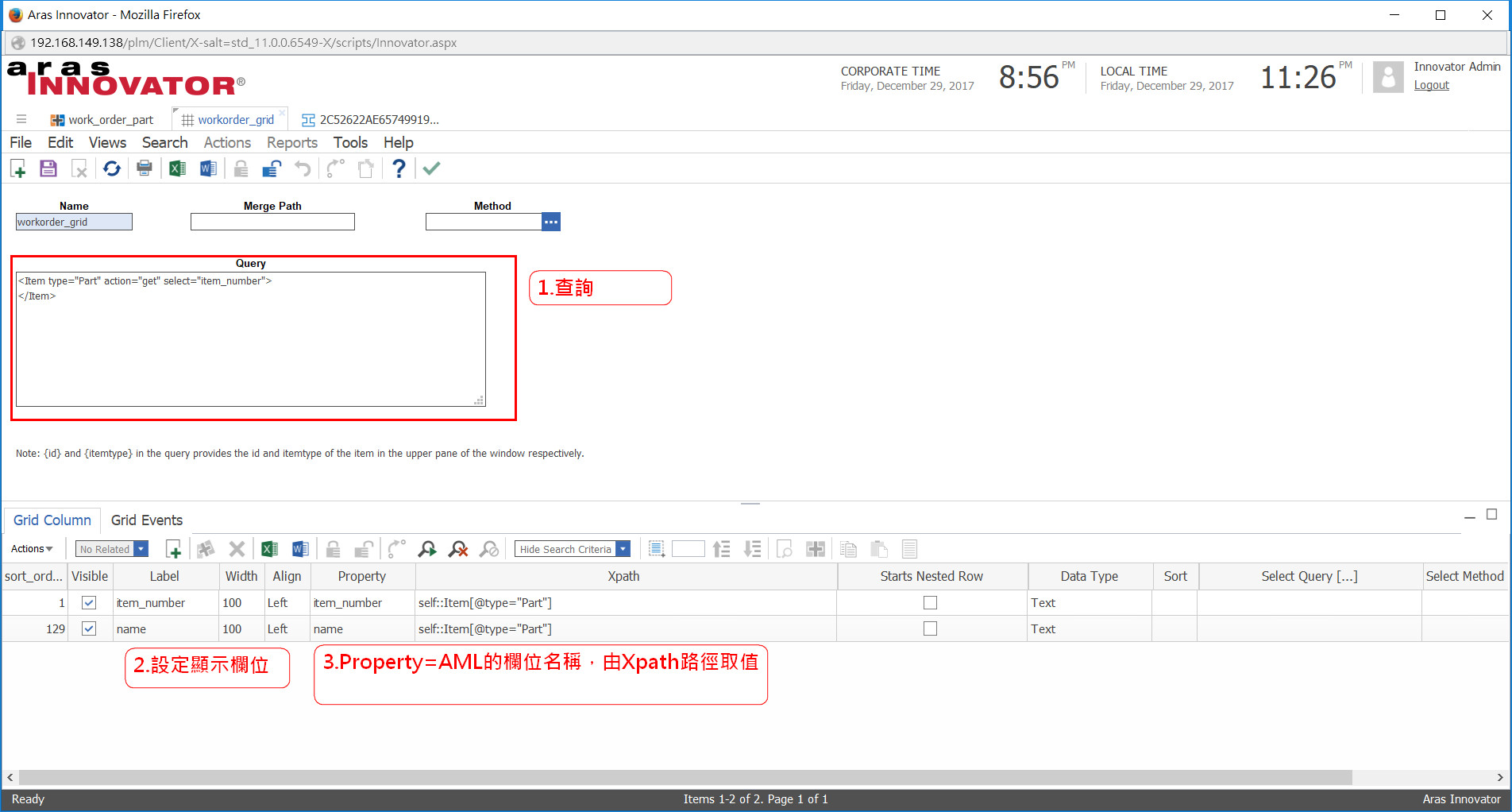Click the select all rows icon in grid toolbar
The height and width of the screenshot is (812, 1512).
(657, 549)
